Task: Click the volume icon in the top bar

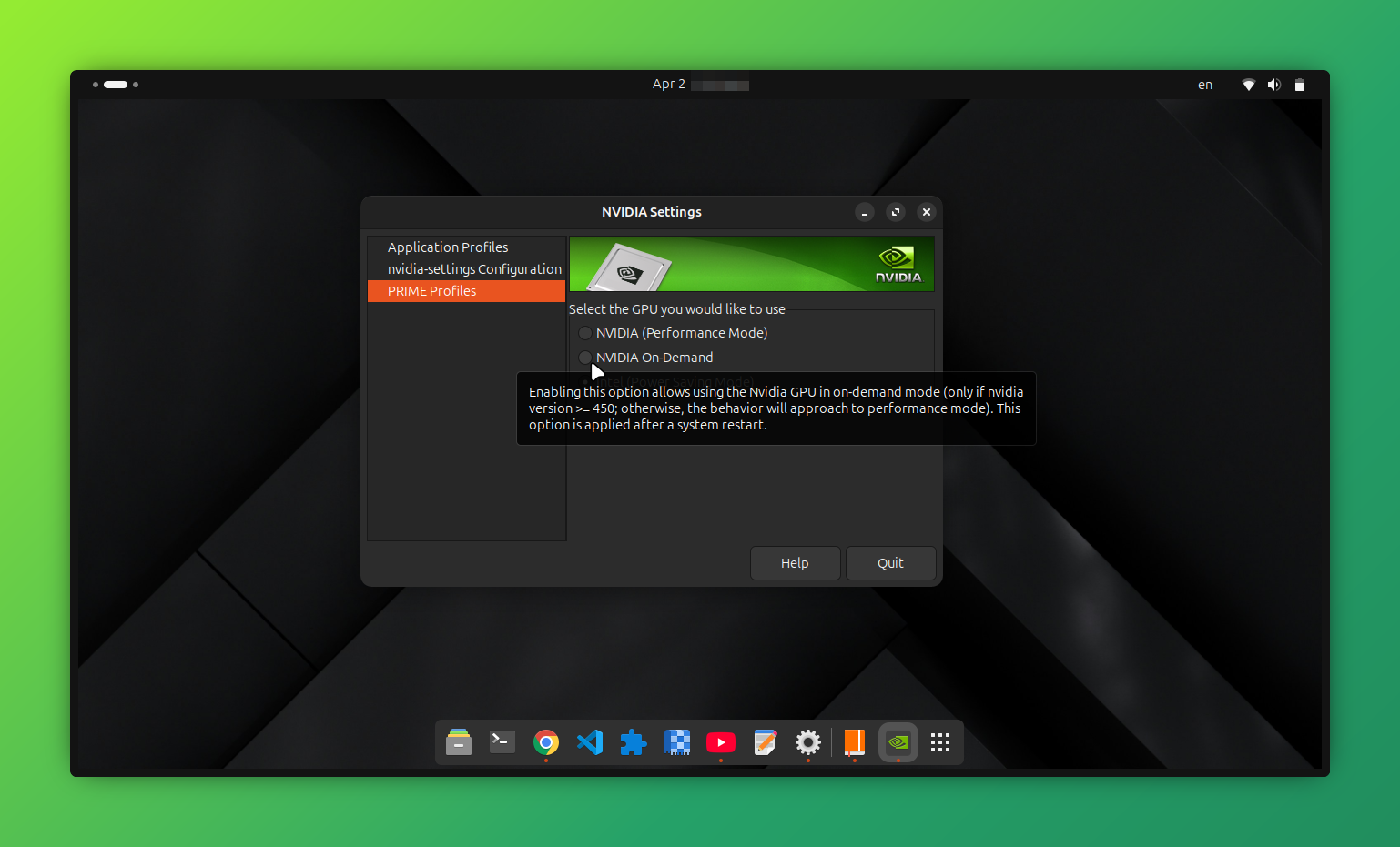Action: 1273,84
